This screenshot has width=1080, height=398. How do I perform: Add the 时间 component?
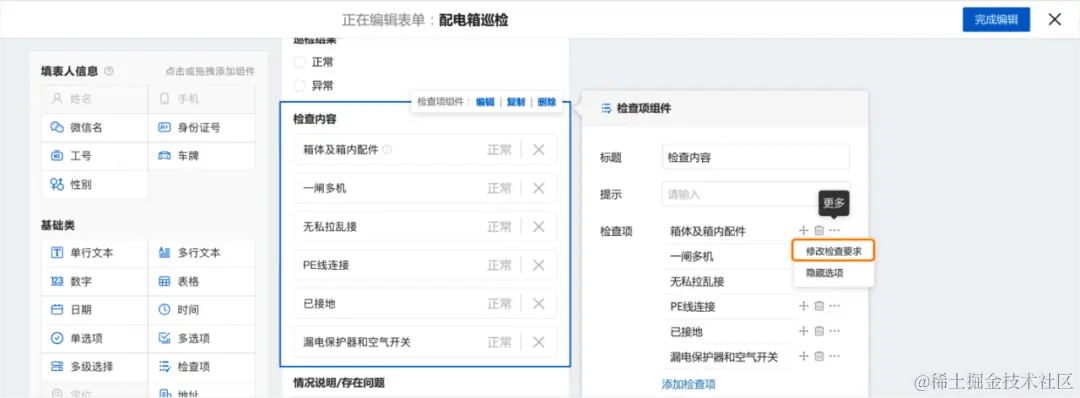[202, 310]
